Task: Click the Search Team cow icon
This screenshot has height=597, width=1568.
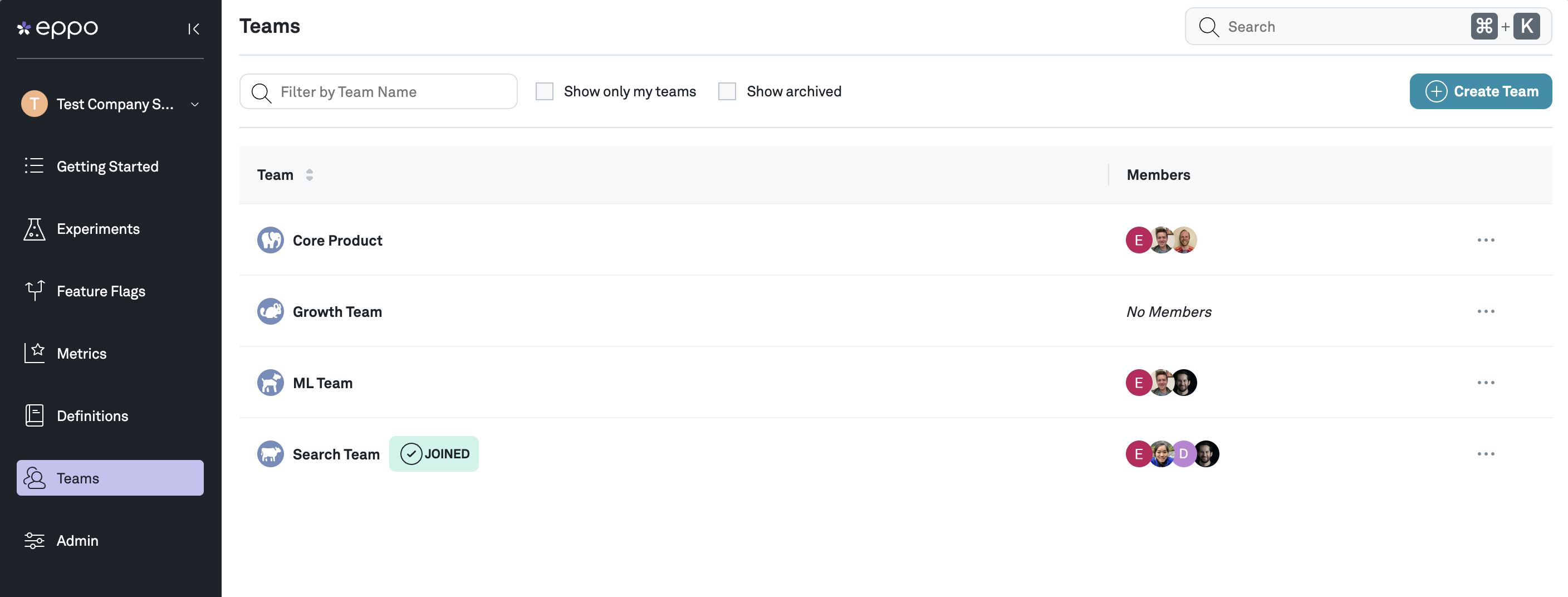Action: point(270,454)
